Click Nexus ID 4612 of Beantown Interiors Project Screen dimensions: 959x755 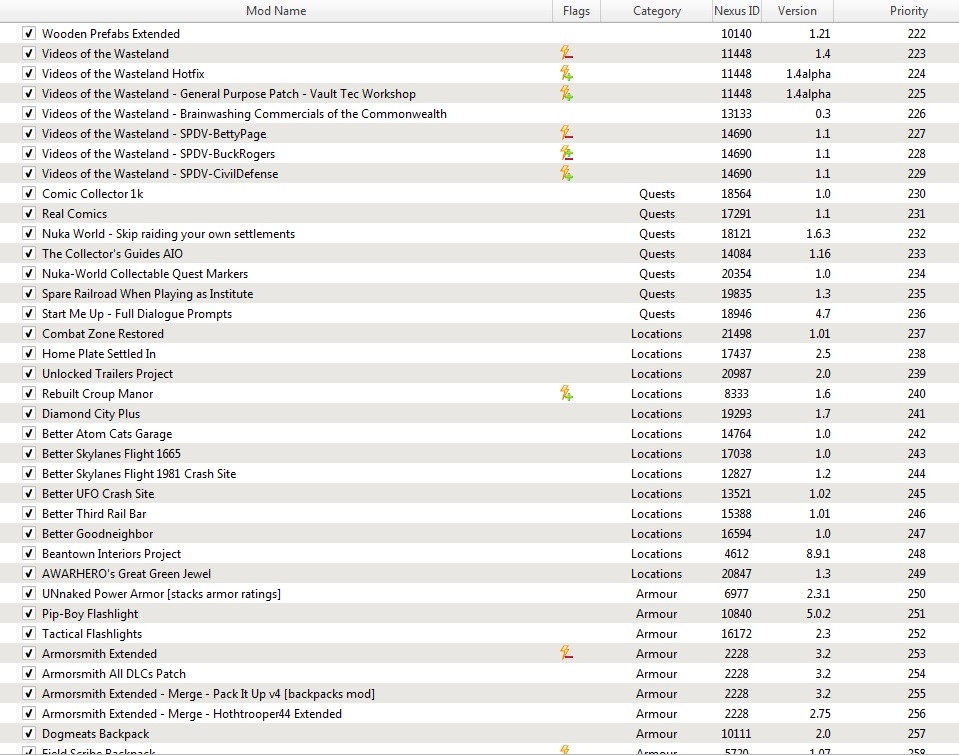pyautogui.click(x=736, y=554)
